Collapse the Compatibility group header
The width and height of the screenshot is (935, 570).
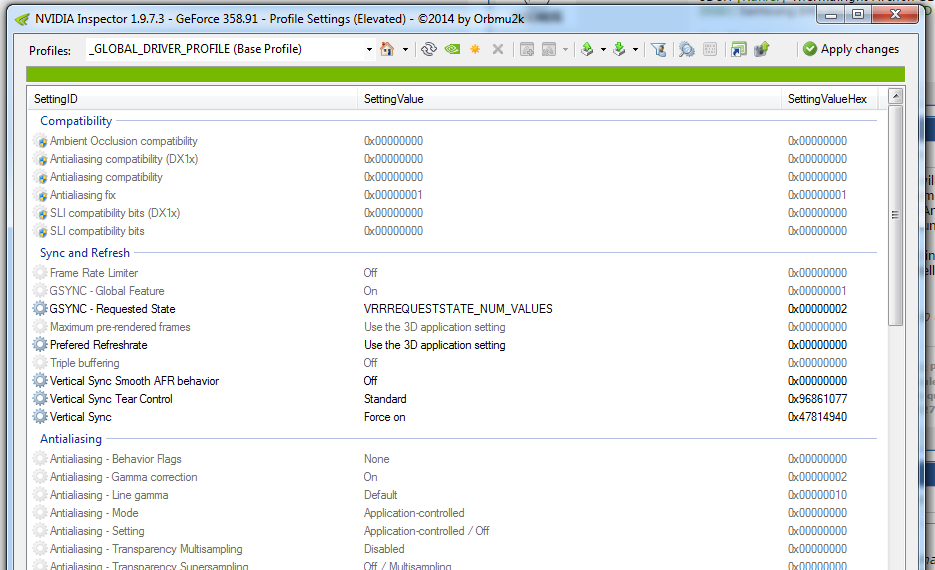[x=76, y=120]
